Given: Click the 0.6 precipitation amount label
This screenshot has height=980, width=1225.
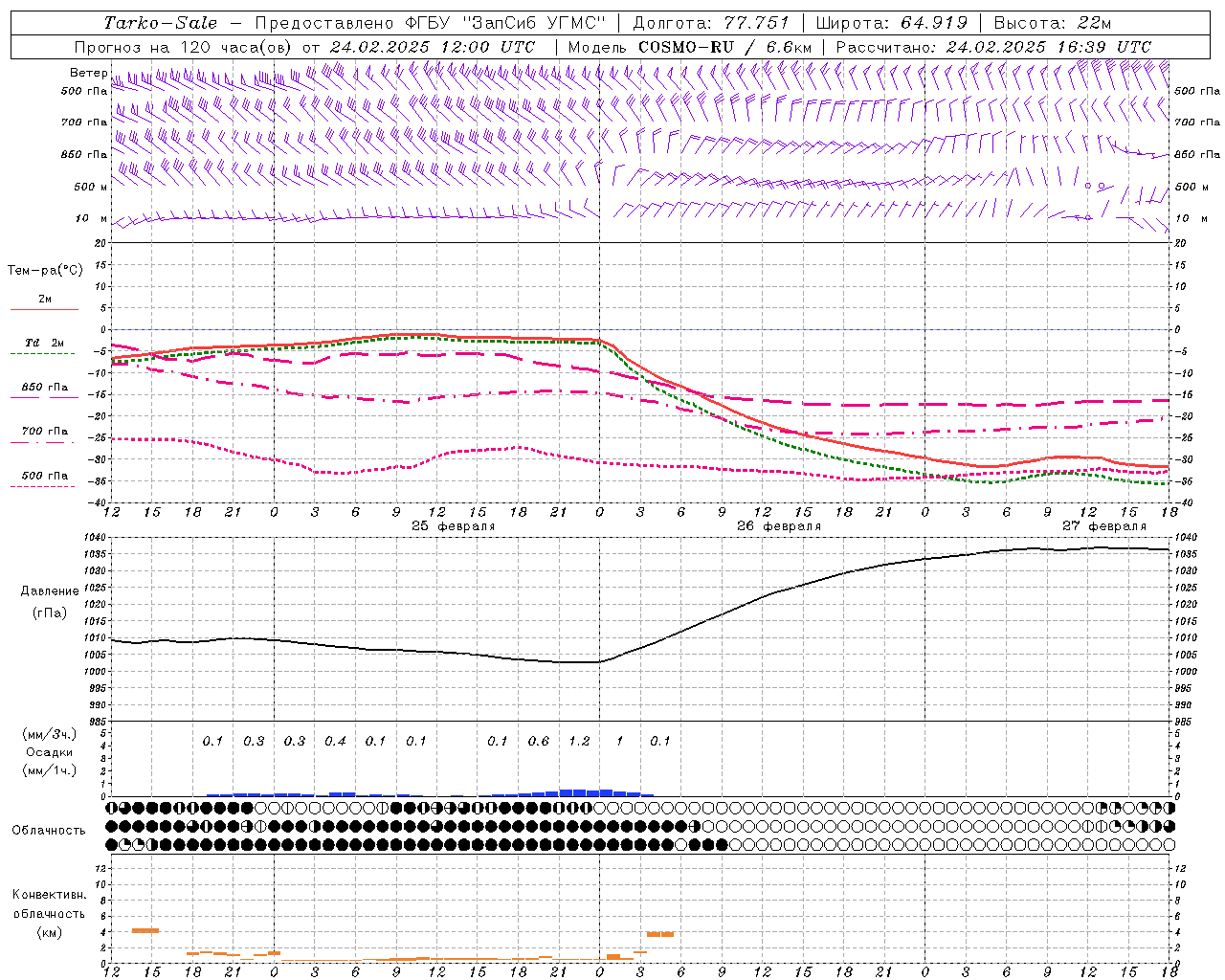Looking at the screenshot, I should click(538, 741).
